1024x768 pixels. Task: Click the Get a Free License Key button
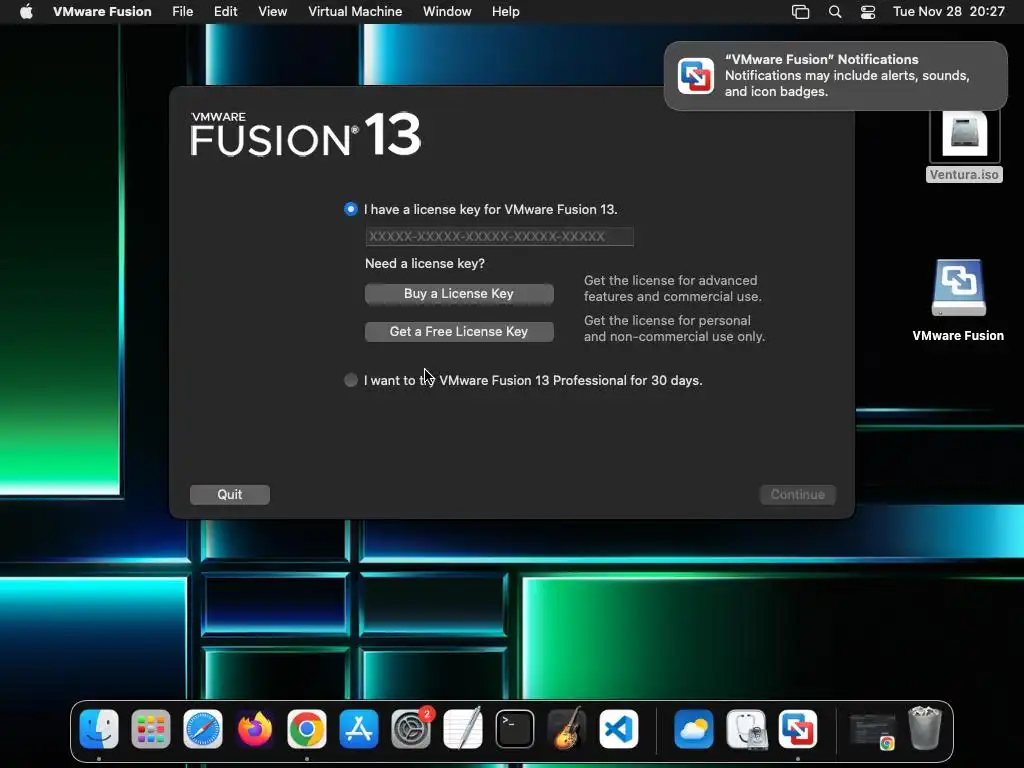[x=459, y=332]
